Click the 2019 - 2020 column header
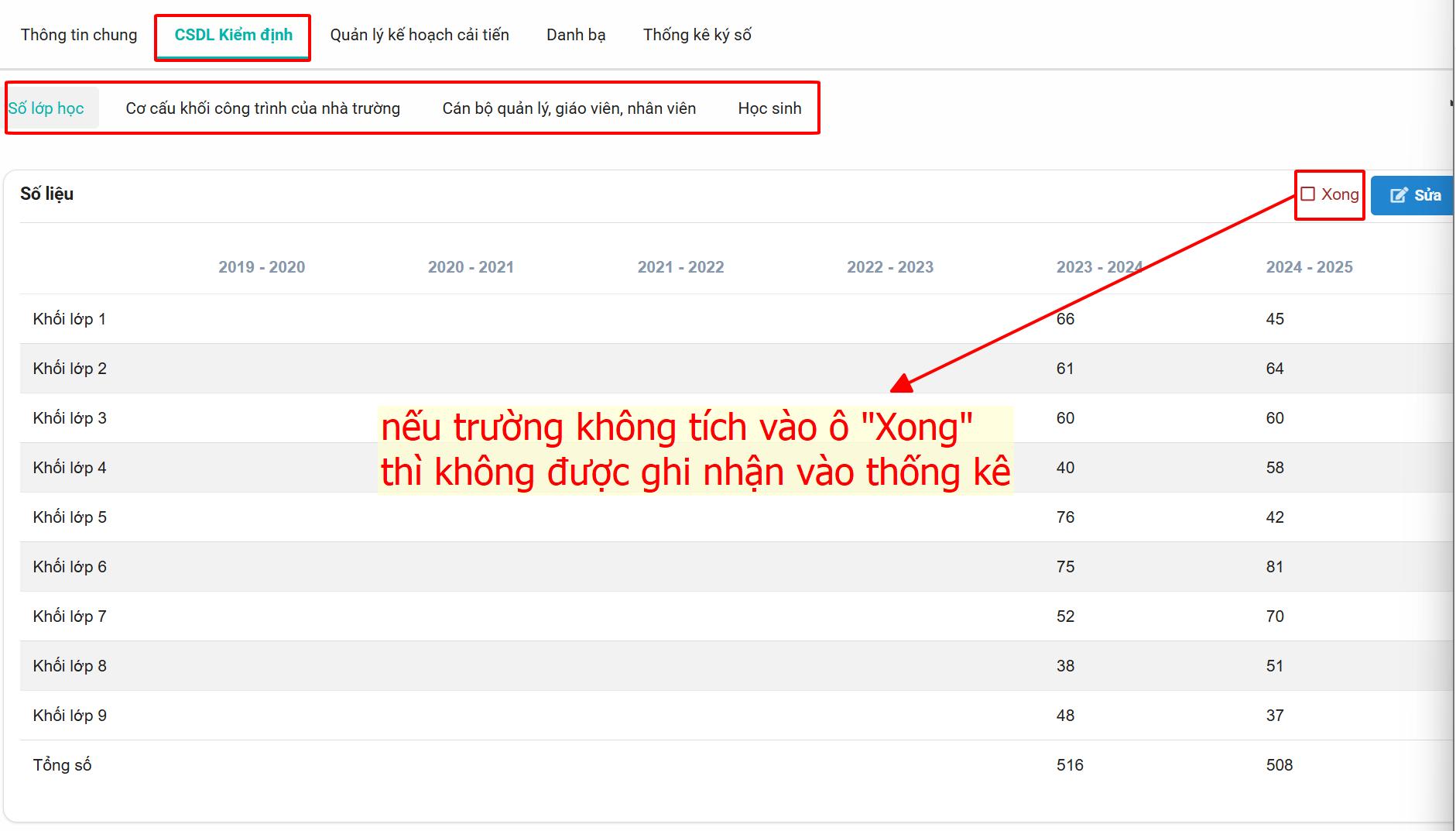This screenshot has width=1456, height=831. click(x=262, y=267)
